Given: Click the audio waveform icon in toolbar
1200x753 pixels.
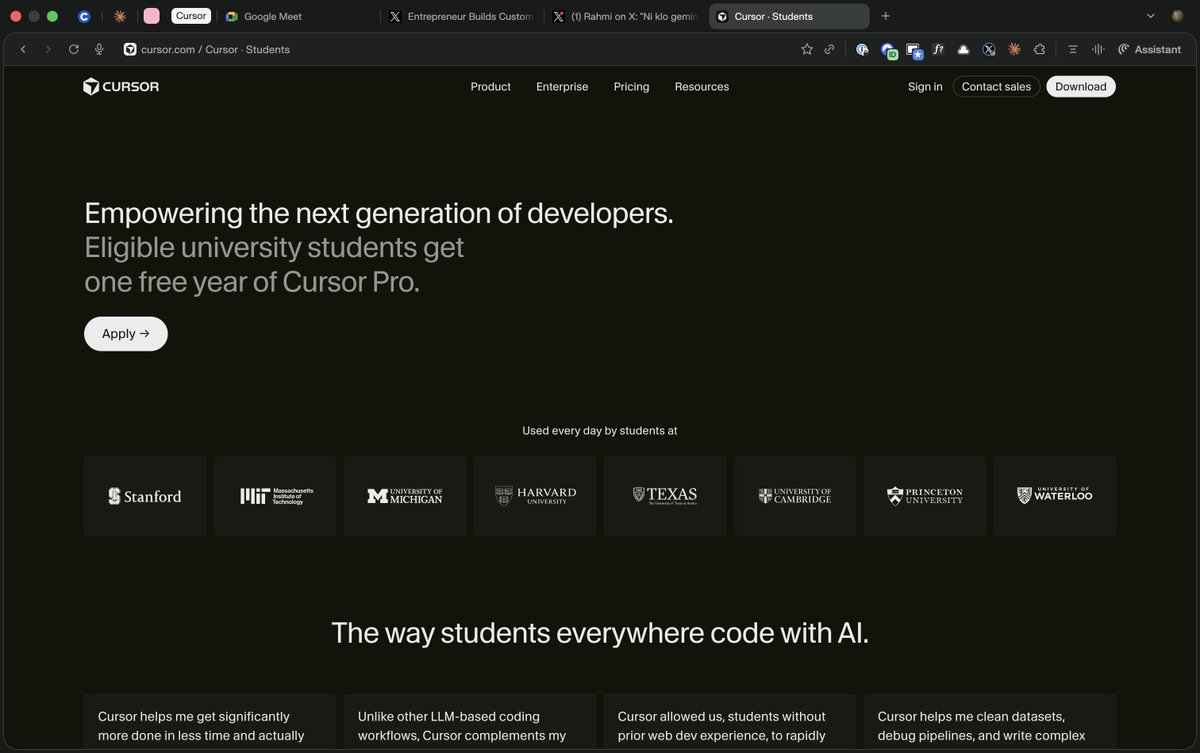Looking at the screenshot, I should tap(1098, 49).
